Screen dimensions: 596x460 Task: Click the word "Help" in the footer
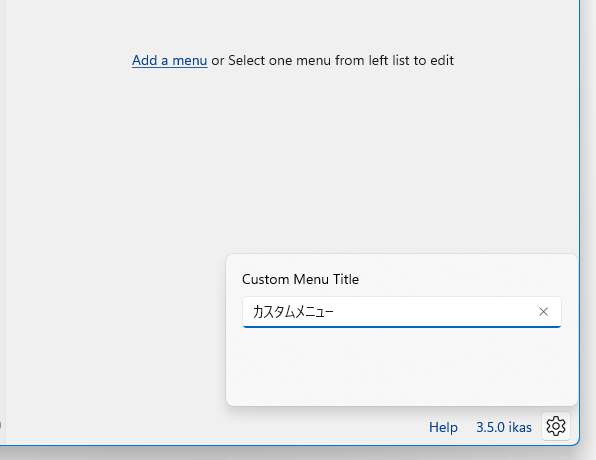coord(443,427)
